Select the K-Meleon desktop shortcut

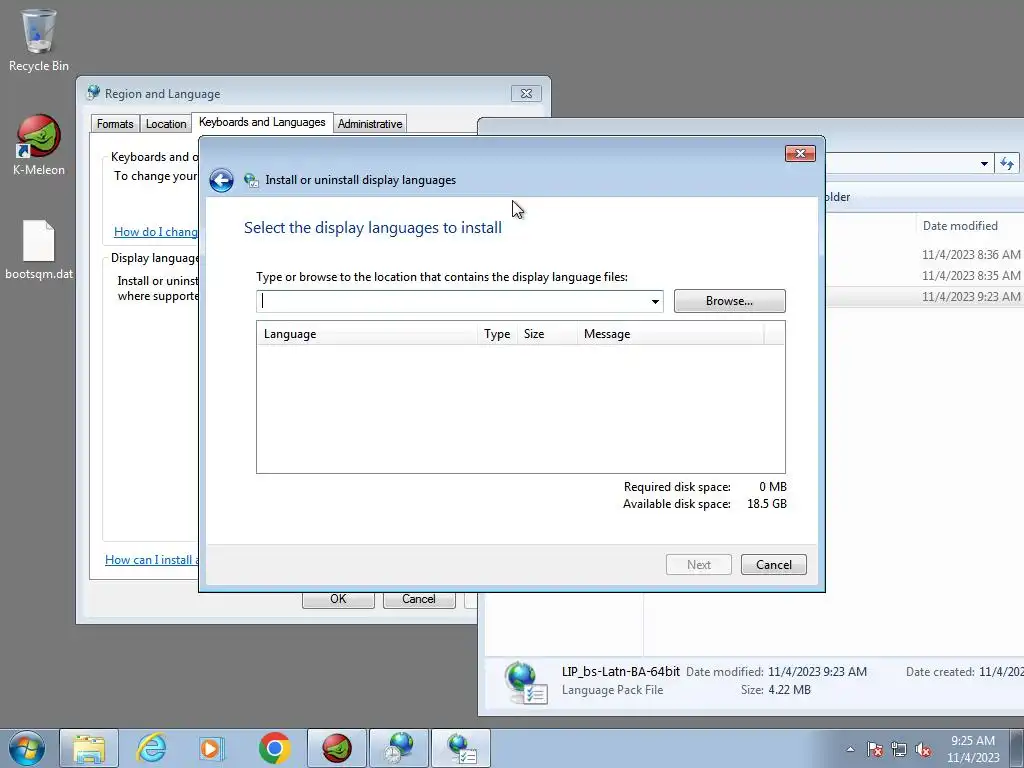39,145
